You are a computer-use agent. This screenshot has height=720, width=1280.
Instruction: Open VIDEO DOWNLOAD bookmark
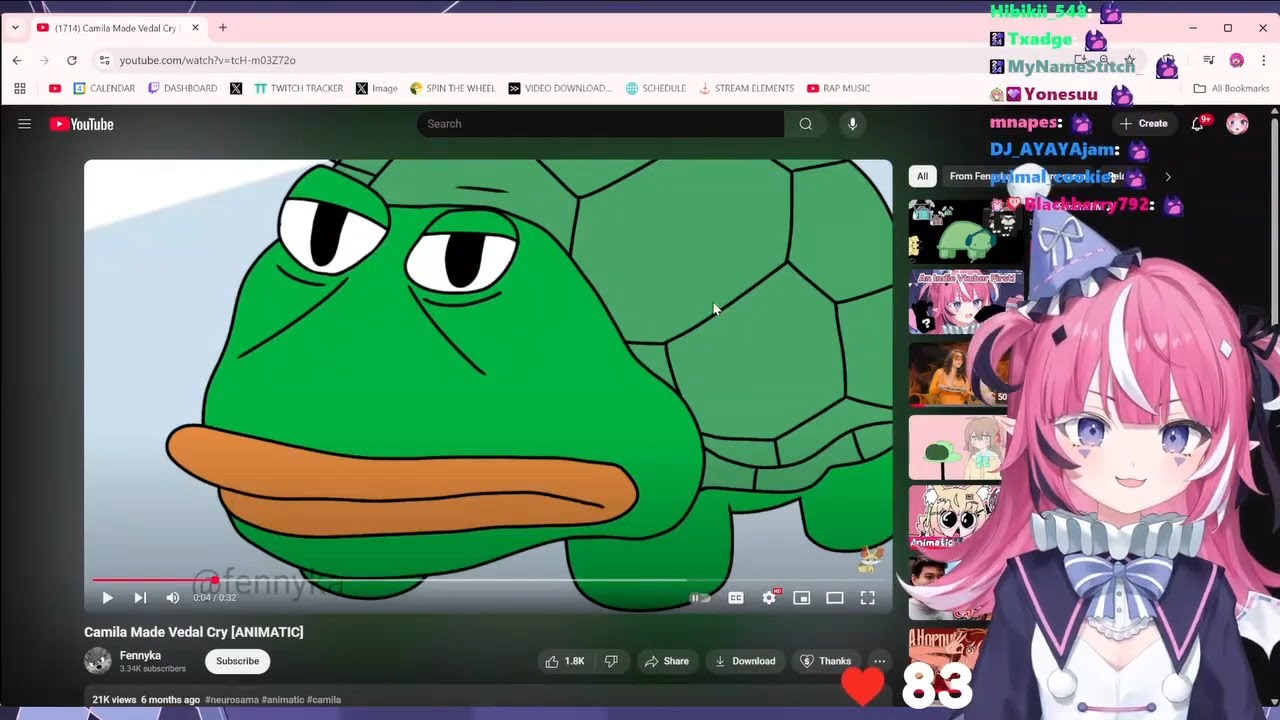tap(560, 88)
